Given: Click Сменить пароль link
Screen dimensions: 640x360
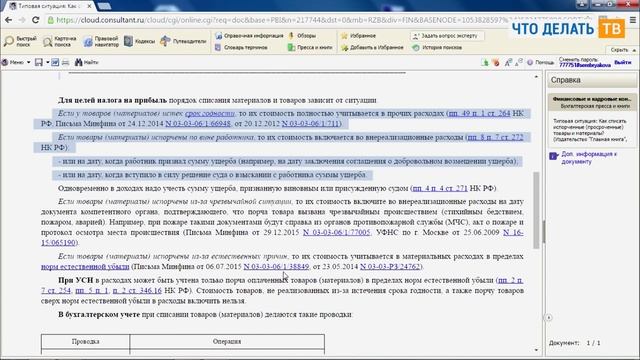Looking at the screenshot, I should tap(578, 60).
